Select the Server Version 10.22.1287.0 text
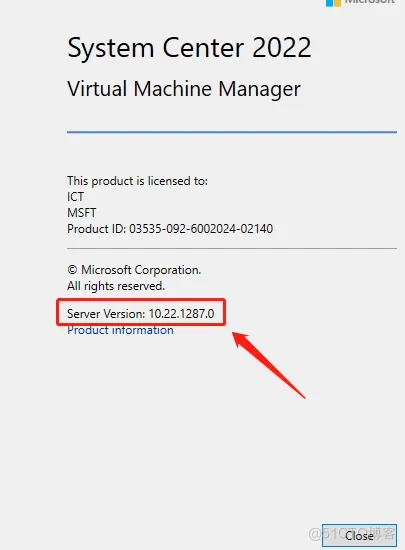Viewport: 405px width, 550px height. click(x=141, y=314)
